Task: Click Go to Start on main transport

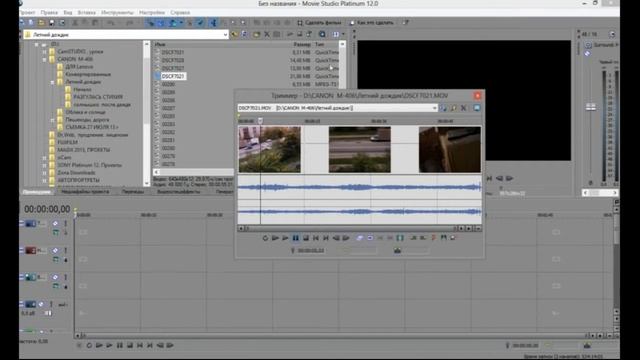Action: (x=140, y=345)
